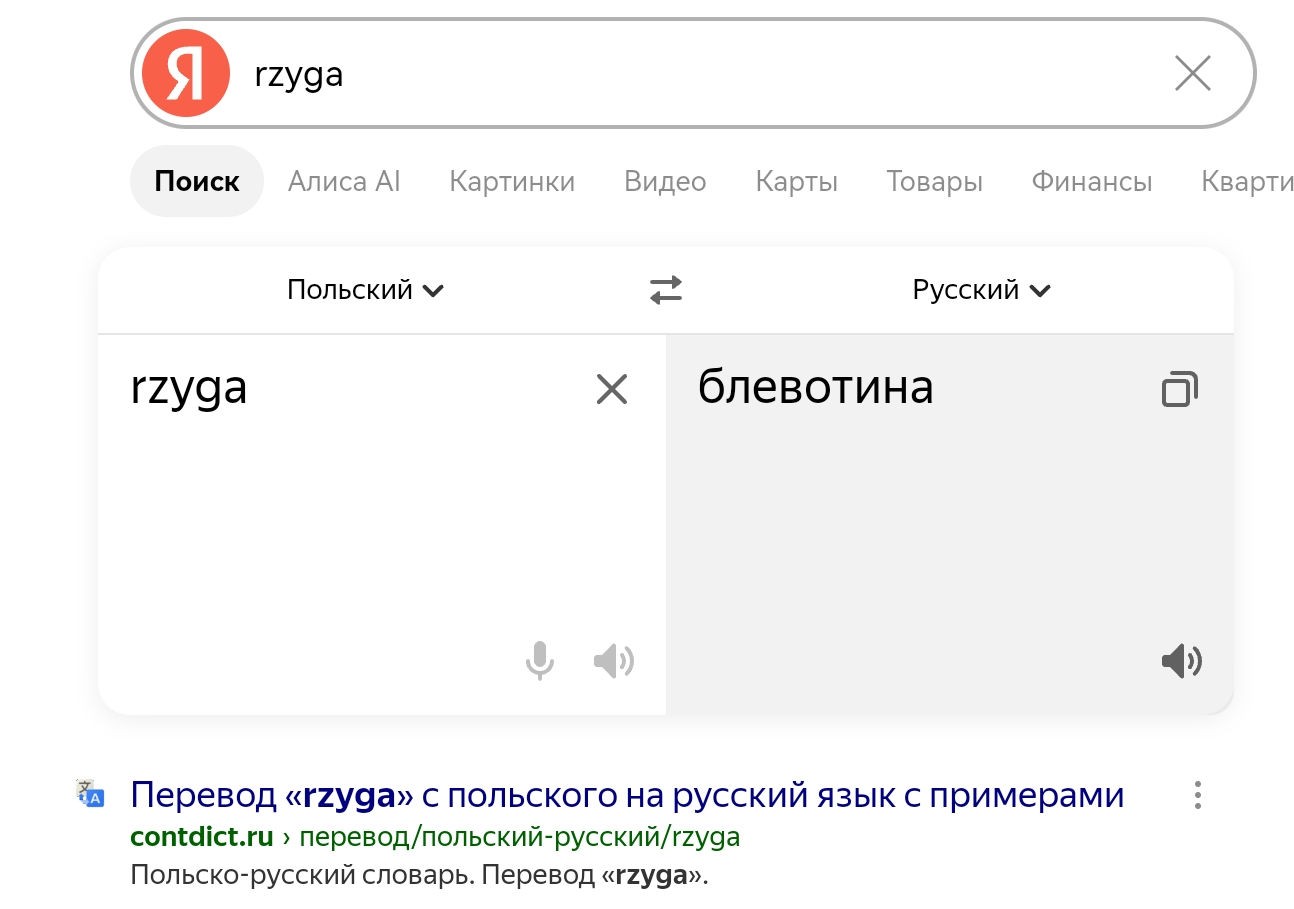Click the contdict.ru favicon icon
The width and height of the screenshot is (1294, 909).
click(90, 793)
